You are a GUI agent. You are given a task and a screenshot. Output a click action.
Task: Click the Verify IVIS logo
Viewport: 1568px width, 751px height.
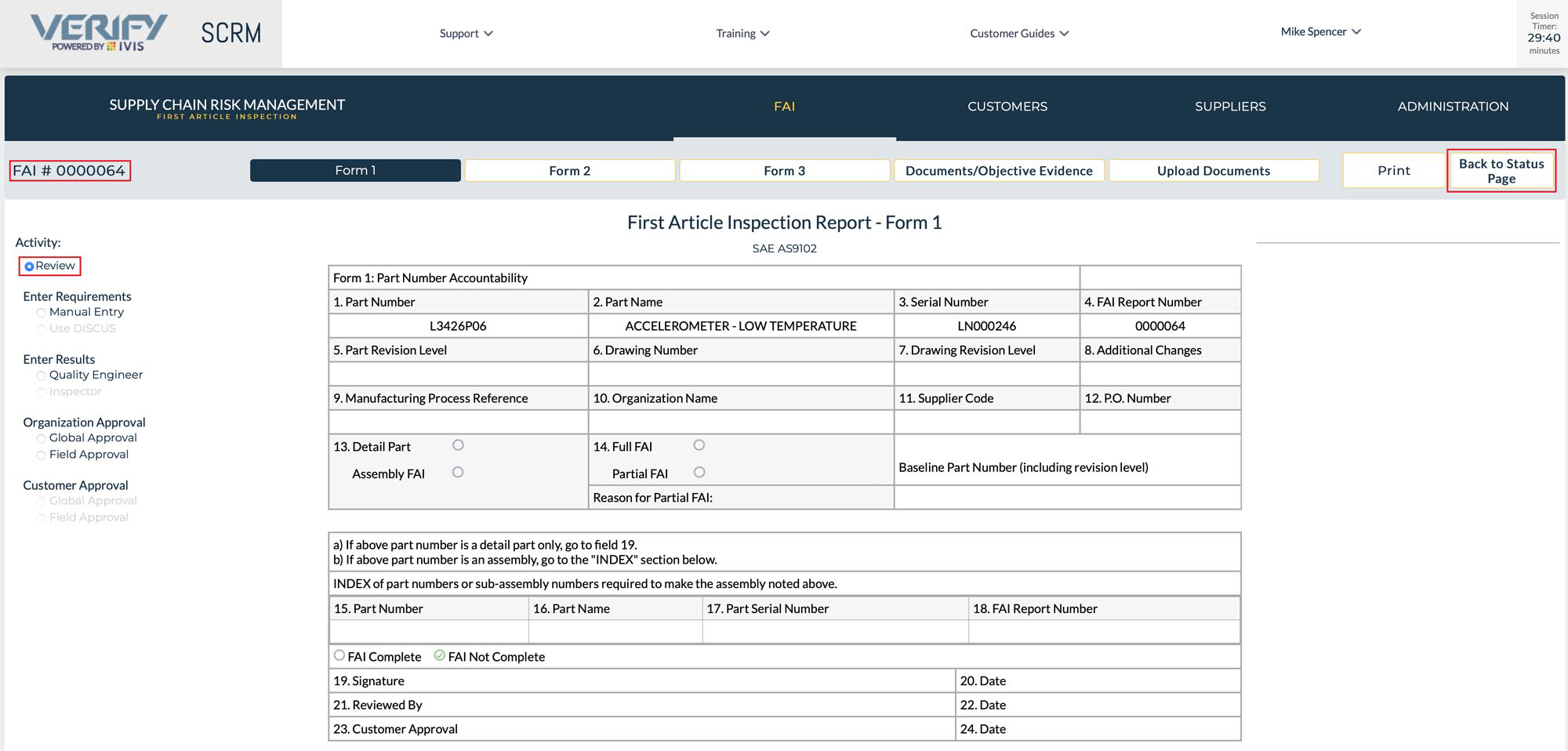point(98,33)
